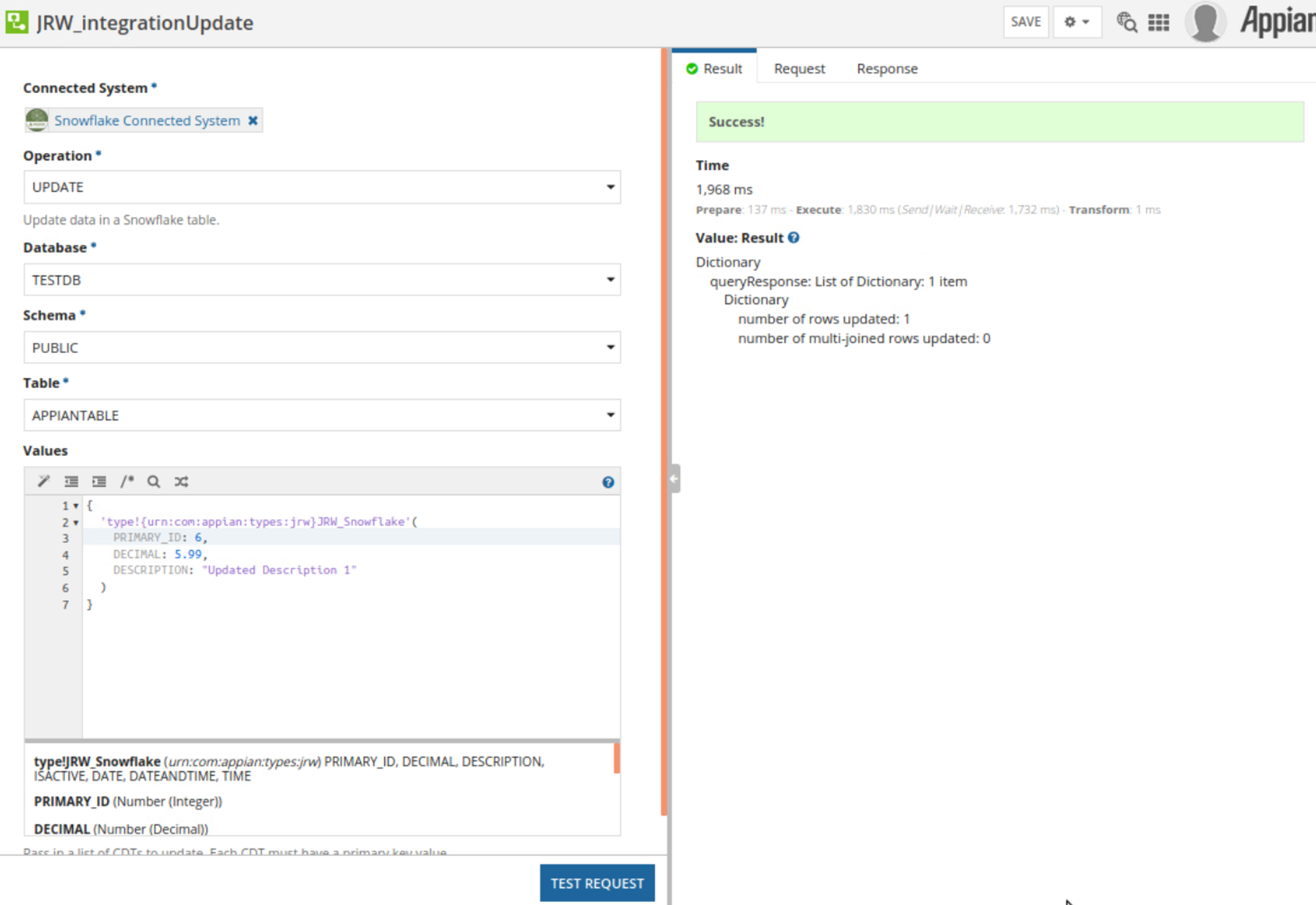The width and height of the screenshot is (1316, 905).
Task: Open the Operation dropdown showing UPDATE
Action: point(322,187)
